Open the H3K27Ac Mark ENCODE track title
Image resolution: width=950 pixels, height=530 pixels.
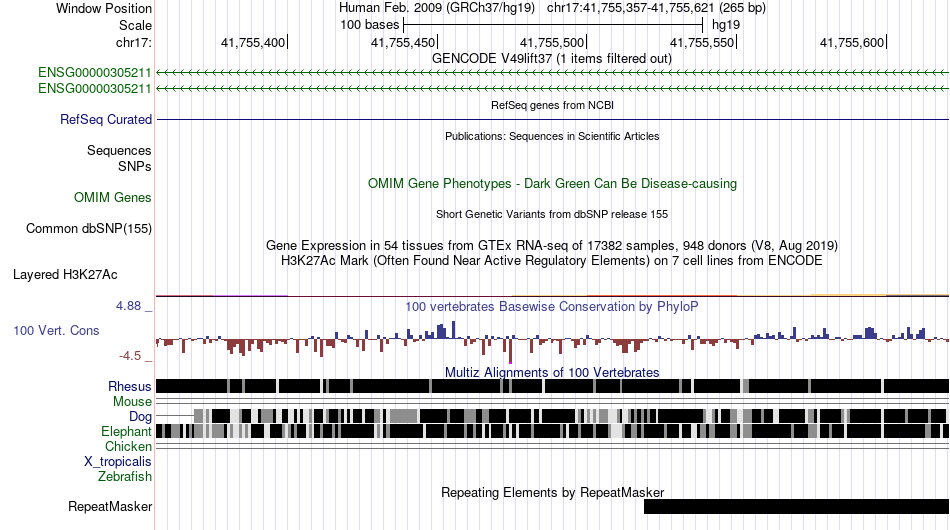[552, 260]
